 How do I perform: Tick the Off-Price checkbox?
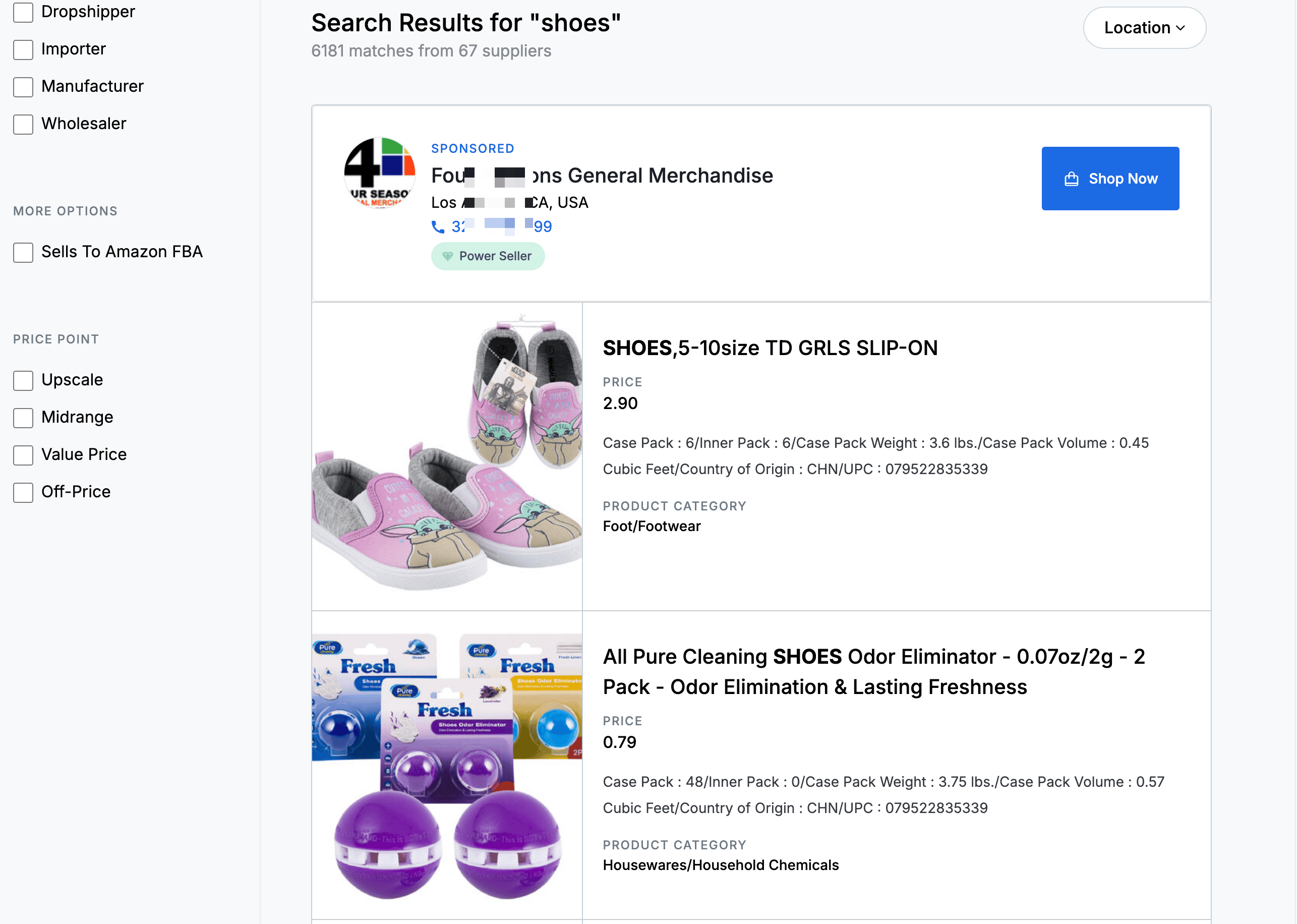pos(23,492)
